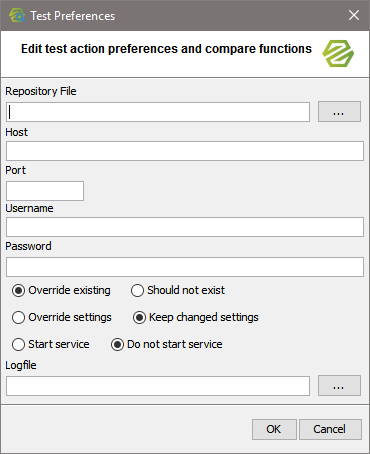Browse for Logfile using ellipsis button
This screenshot has width=370, height=454.
coord(339,386)
